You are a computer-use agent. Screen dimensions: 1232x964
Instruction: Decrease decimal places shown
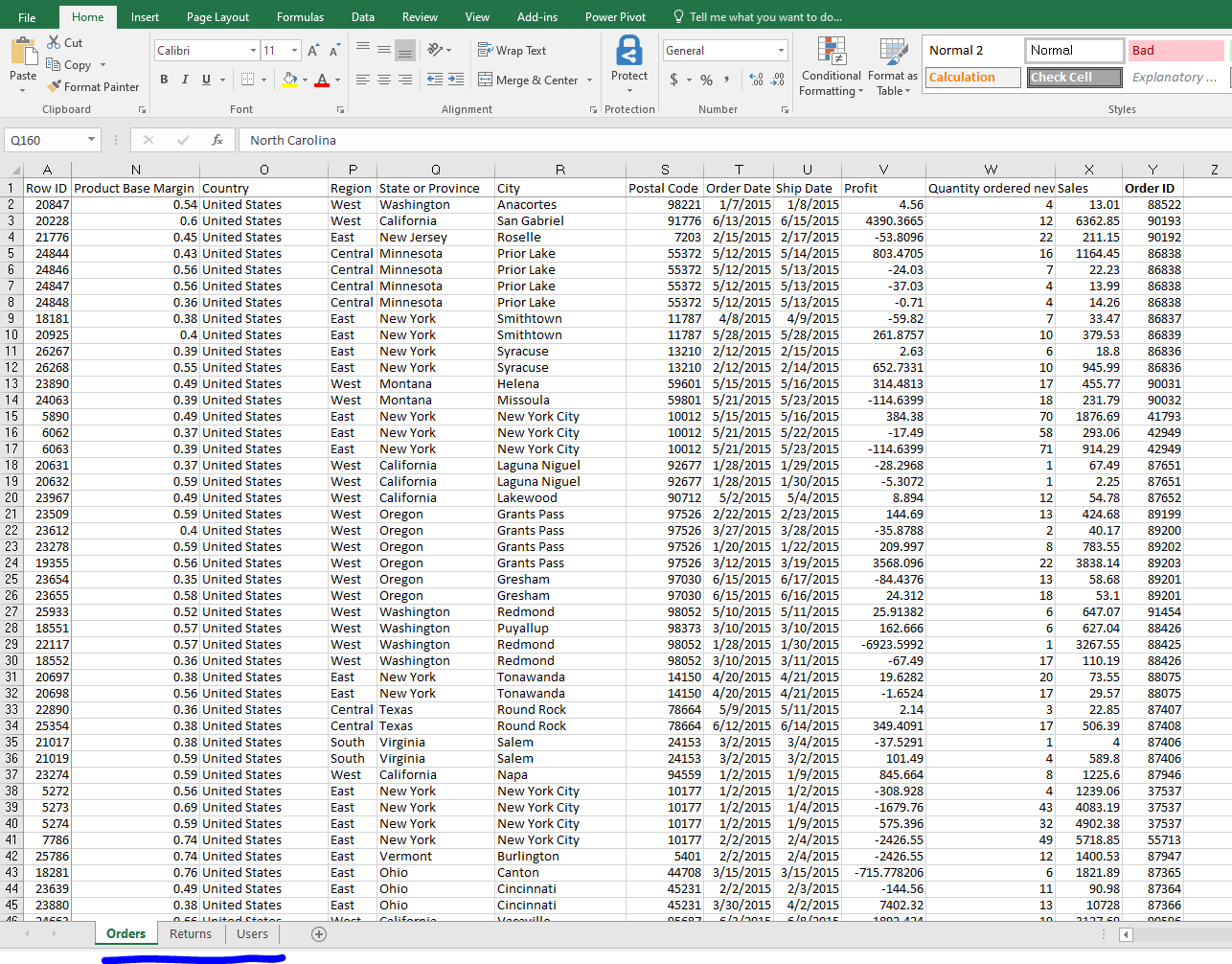tap(777, 80)
